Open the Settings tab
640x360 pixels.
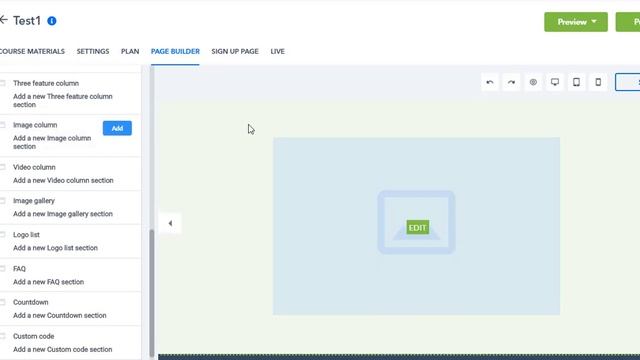pyautogui.click(x=93, y=51)
